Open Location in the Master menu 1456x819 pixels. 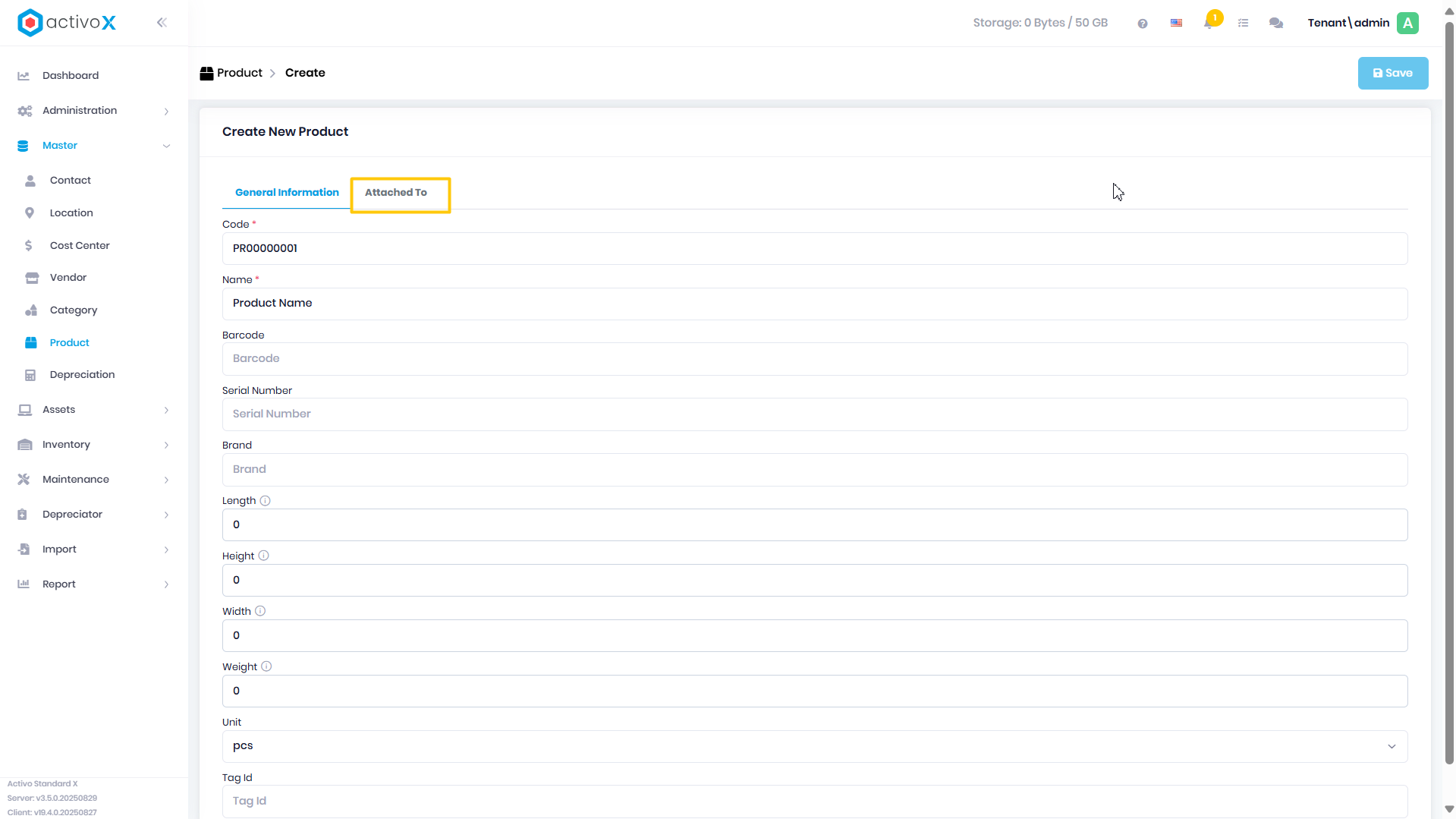[x=71, y=213]
